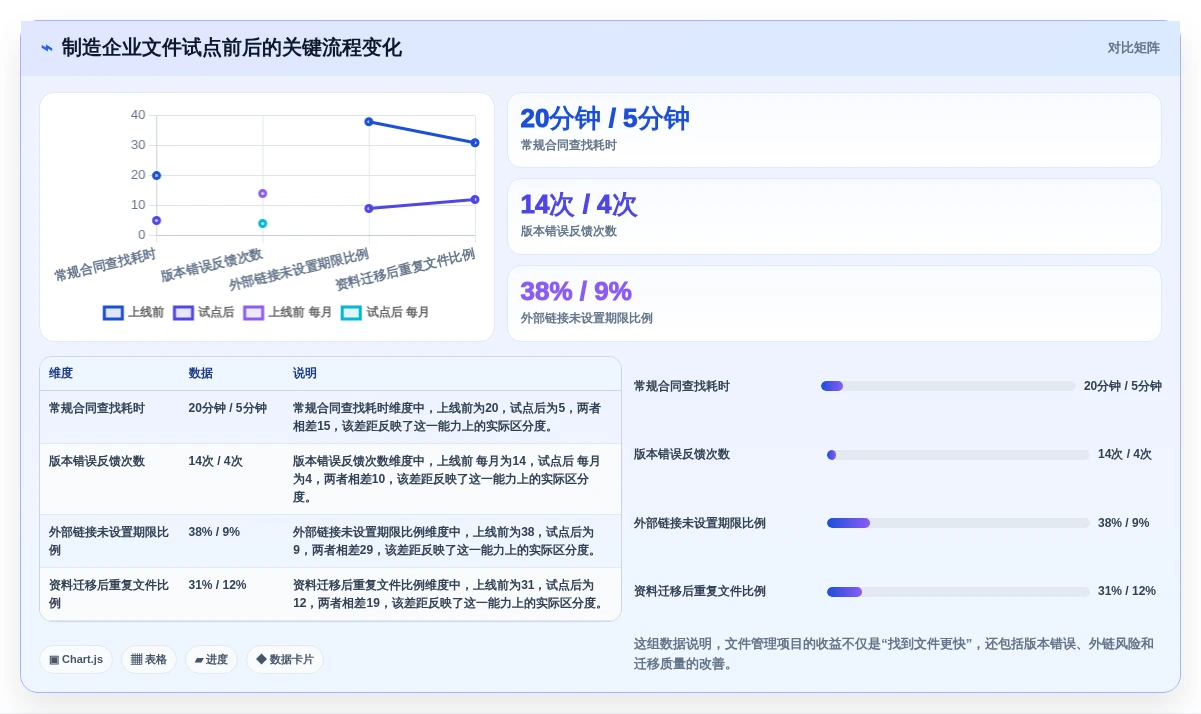Click the chart axis label 版本错误反馈次数
This screenshot has height=714, width=1201.
[212, 266]
